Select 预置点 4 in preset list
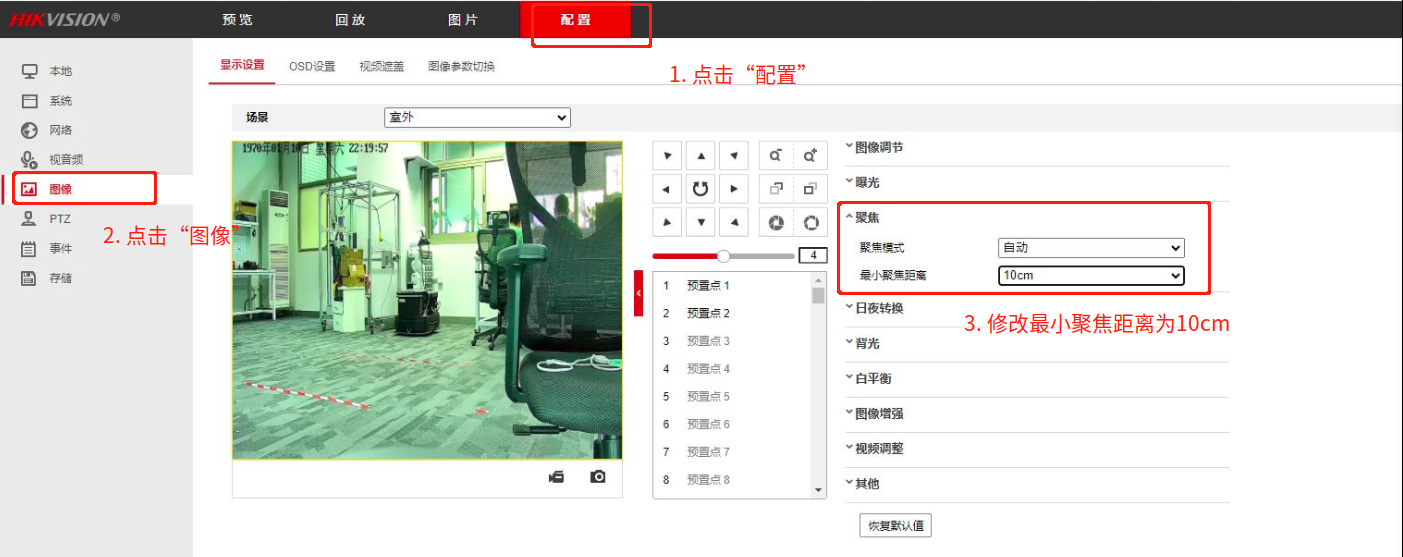The height and width of the screenshot is (557, 1403). [733, 369]
